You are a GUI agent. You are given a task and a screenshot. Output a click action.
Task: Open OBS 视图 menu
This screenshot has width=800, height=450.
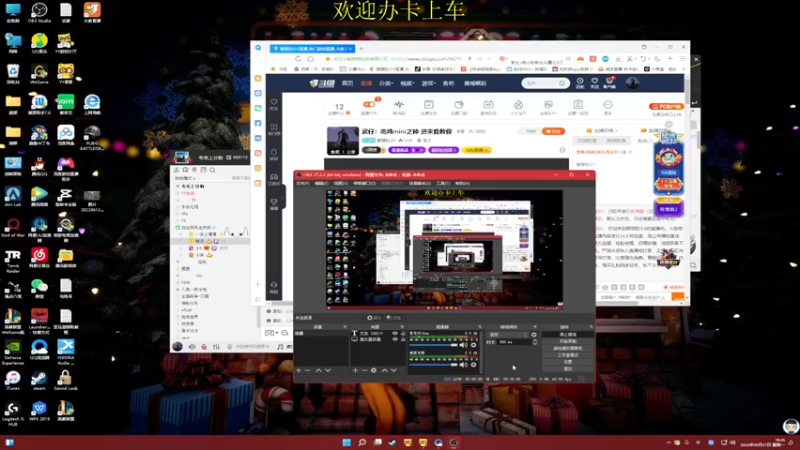point(340,183)
